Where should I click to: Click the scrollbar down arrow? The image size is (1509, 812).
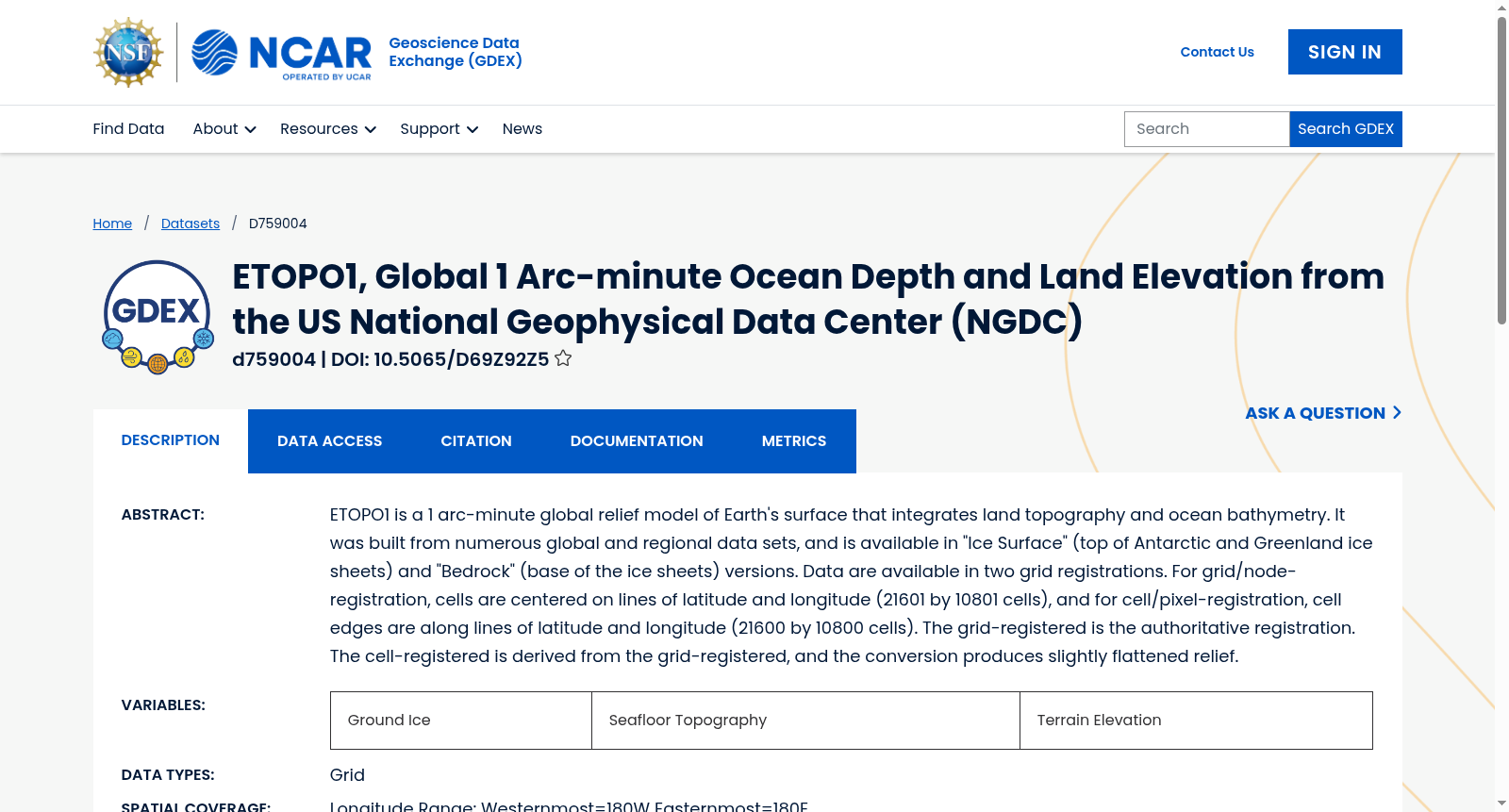click(x=1501, y=804)
